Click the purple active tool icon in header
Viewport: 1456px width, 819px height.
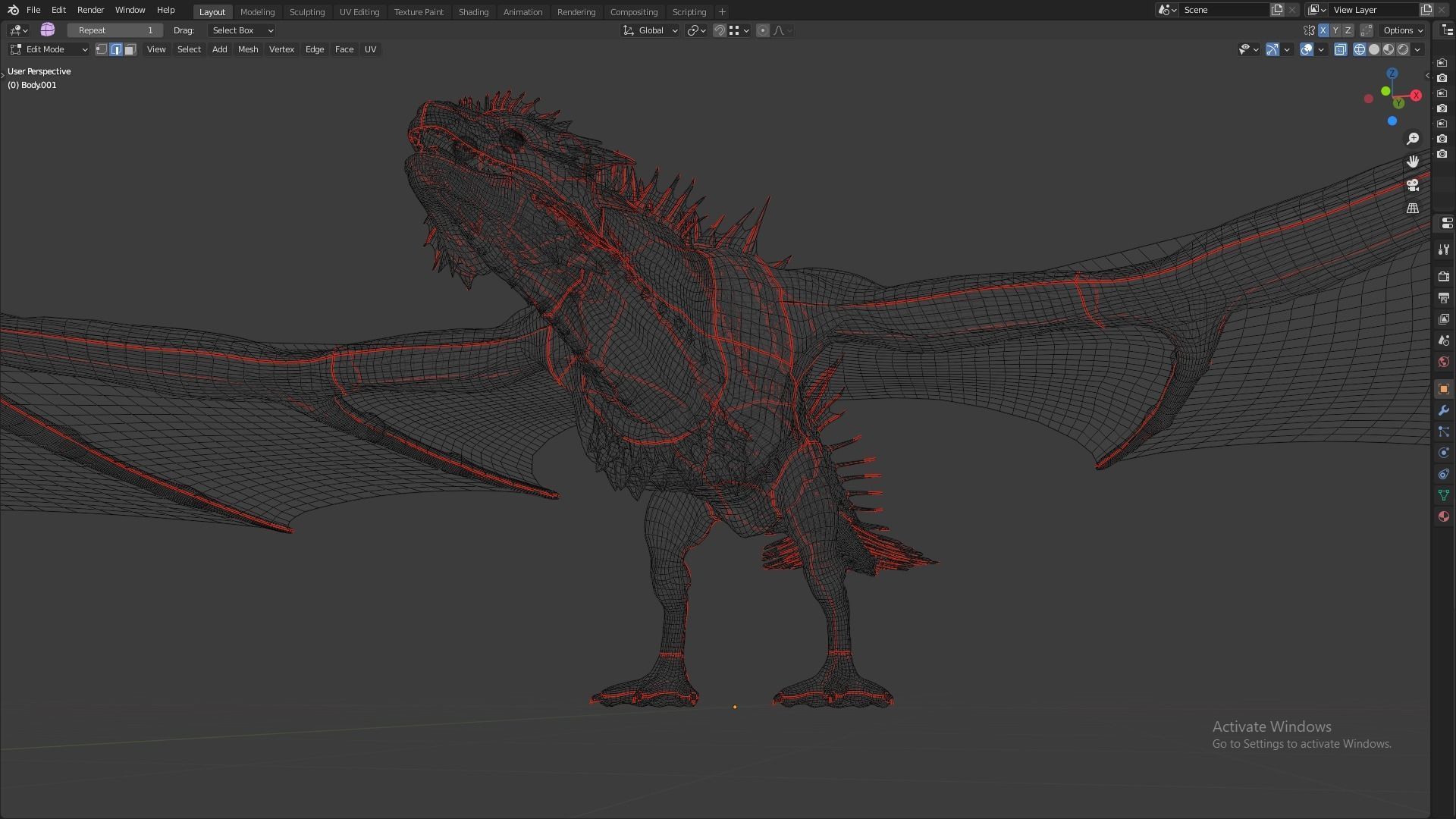click(48, 30)
